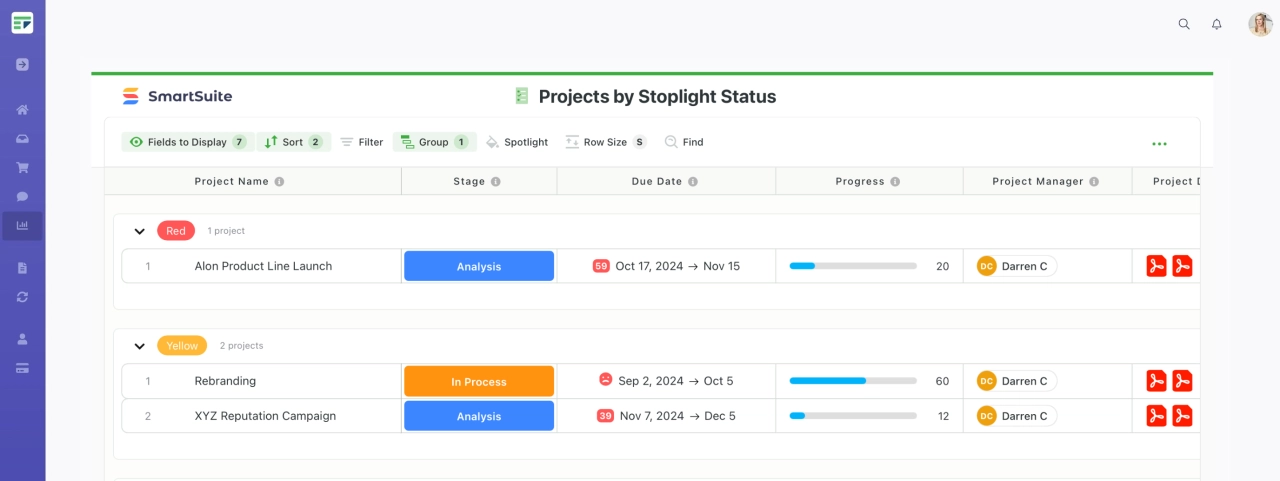Open the Group options
The image size is (1280, 481).
pos(434,142)
